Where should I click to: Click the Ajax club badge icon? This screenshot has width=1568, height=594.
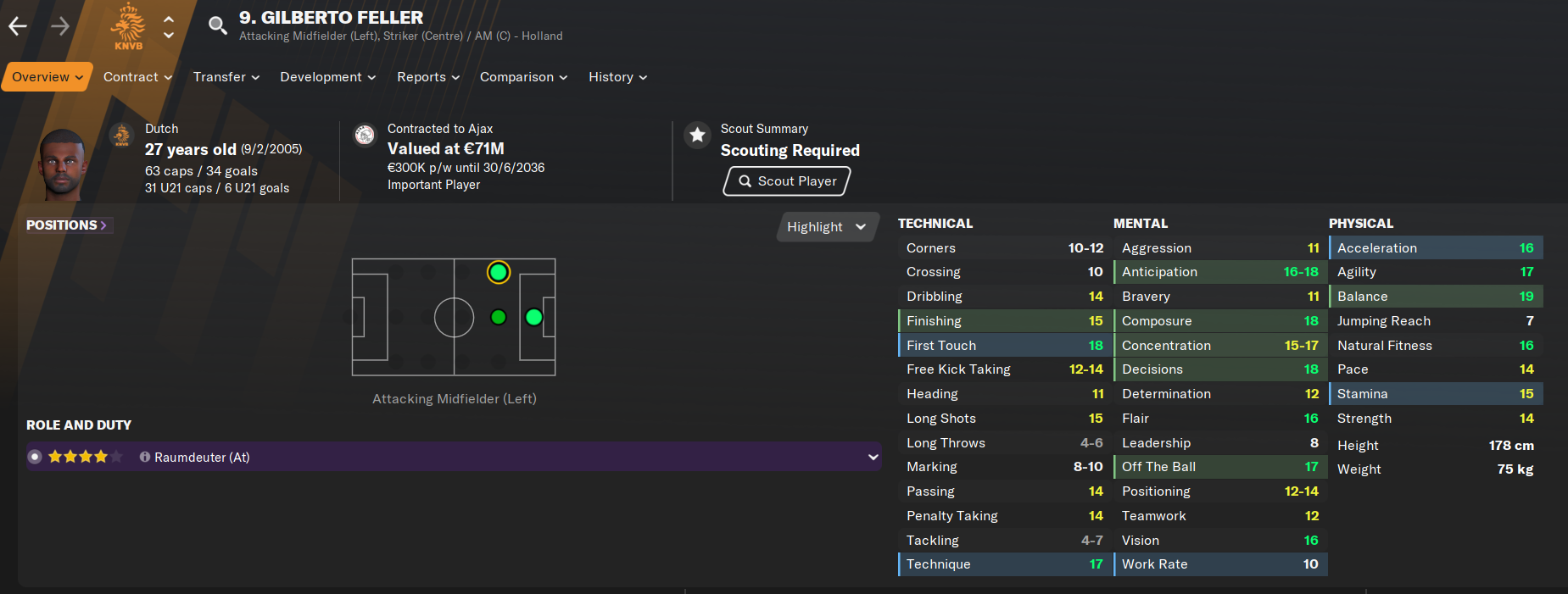(365, 135)
